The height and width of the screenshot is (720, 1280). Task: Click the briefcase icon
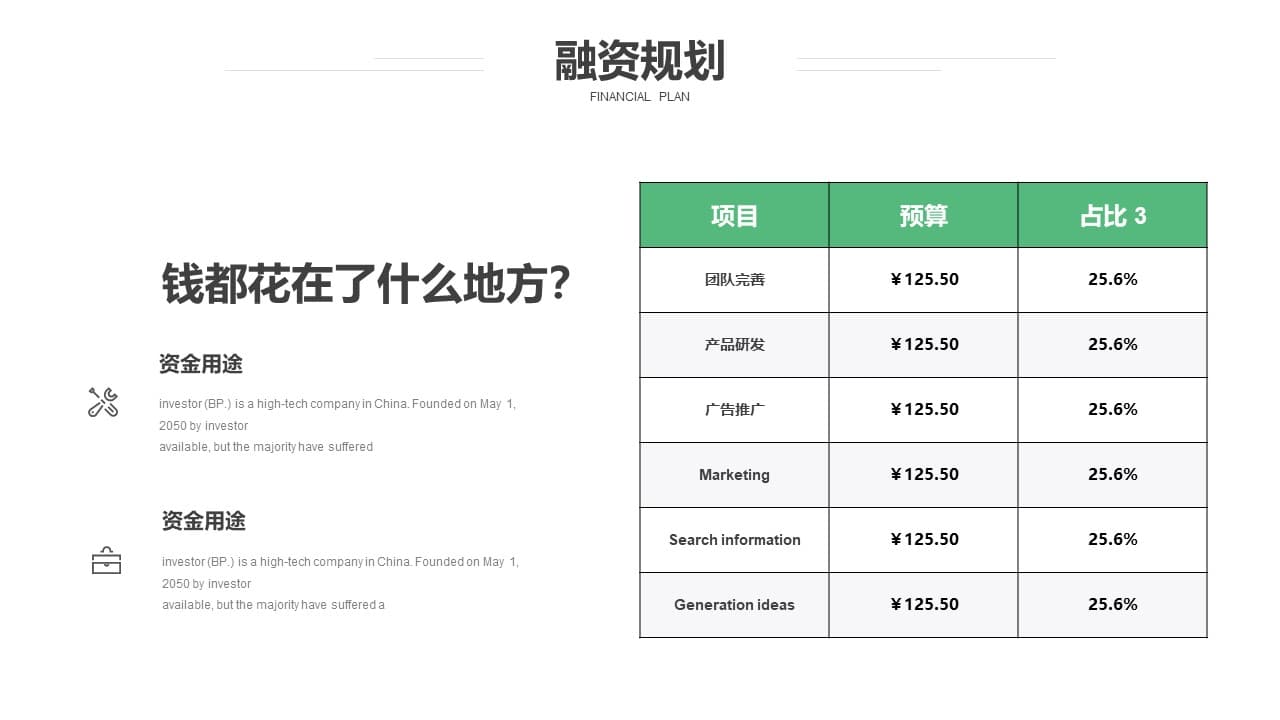click(x=106, y=561)
